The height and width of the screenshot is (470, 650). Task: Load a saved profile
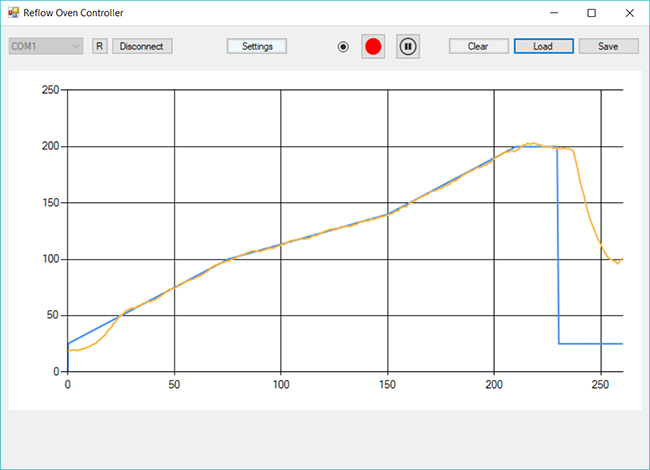[x=543, y=46]
